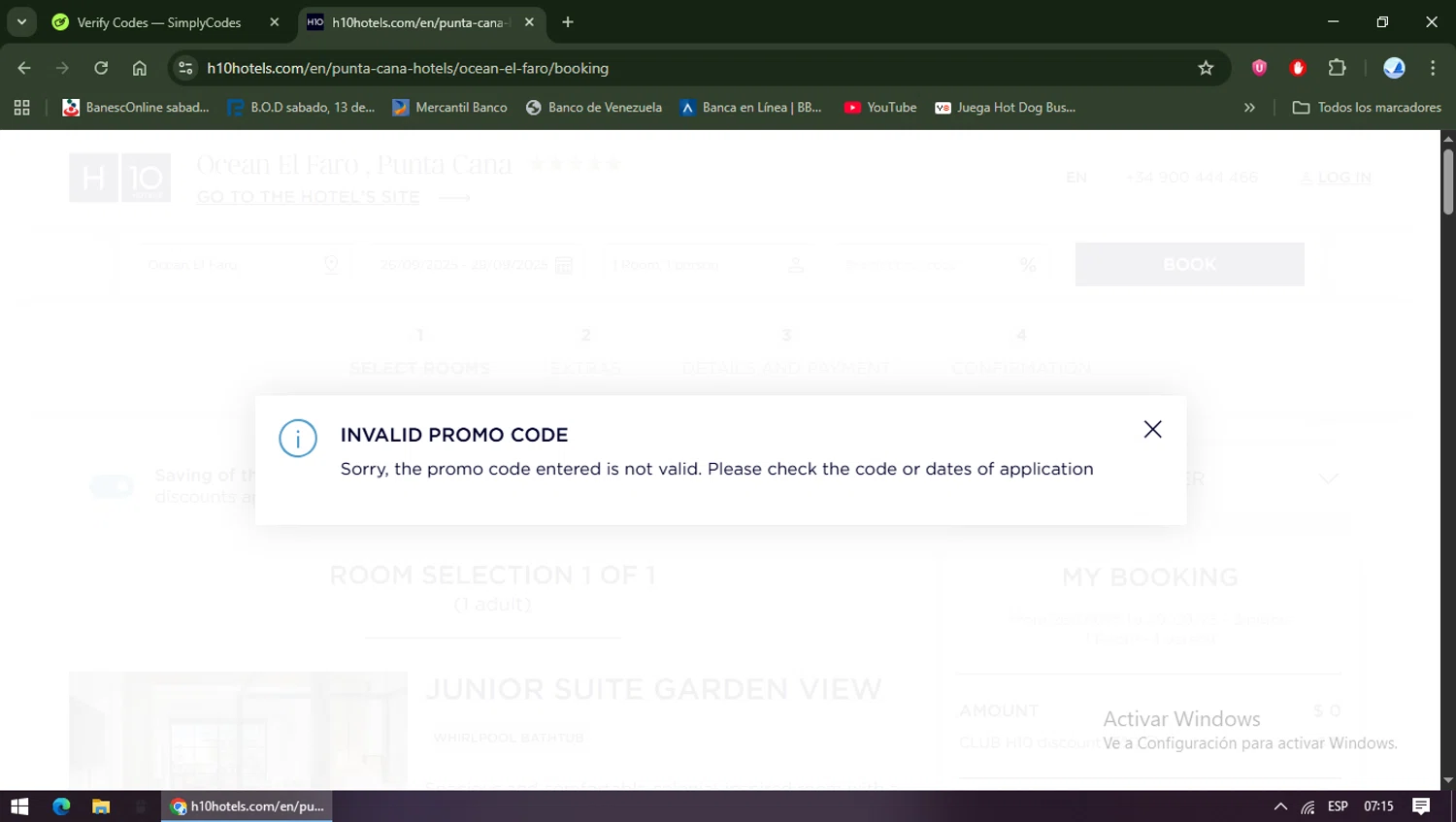
Task: Open the tab search dropdown arrow
Action: [21, 21]
